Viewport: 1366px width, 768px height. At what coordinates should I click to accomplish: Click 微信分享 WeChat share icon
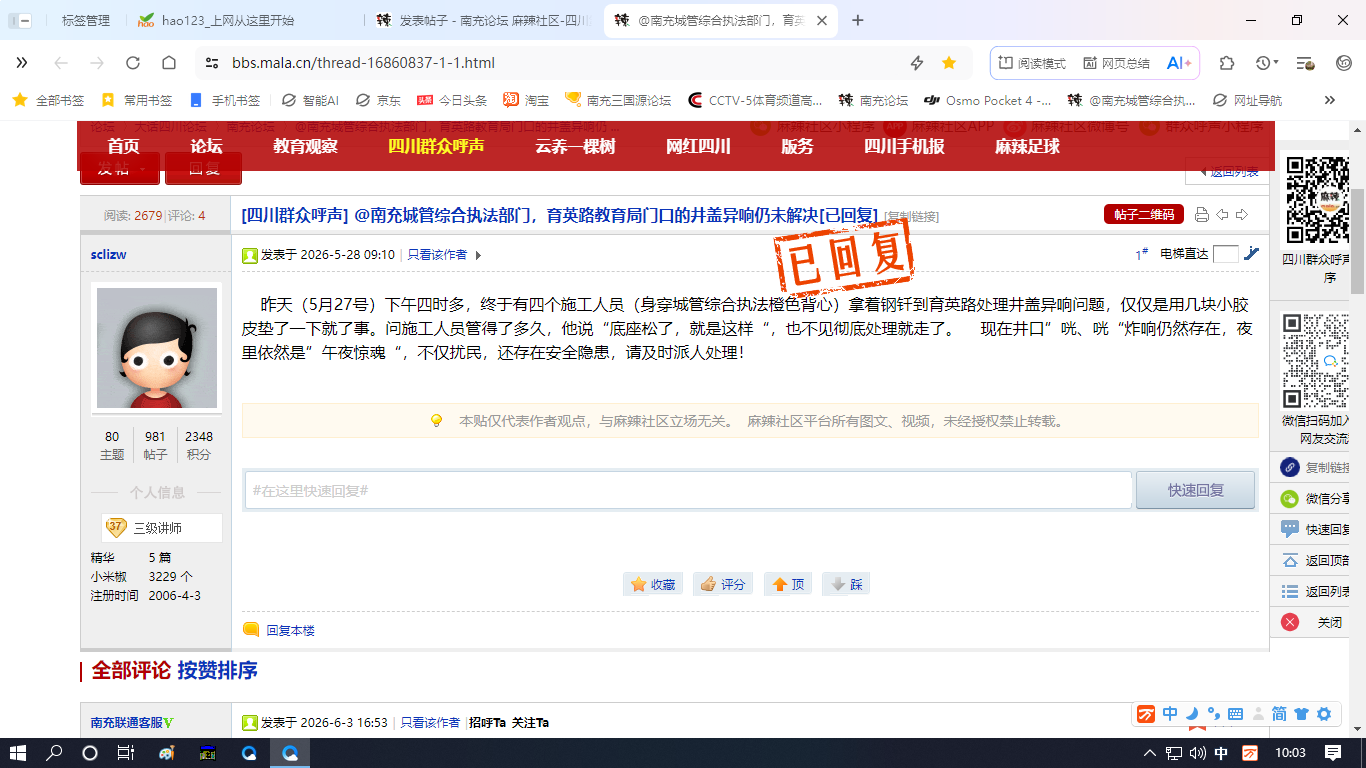pyautogui.click(x=1290, y=498)
